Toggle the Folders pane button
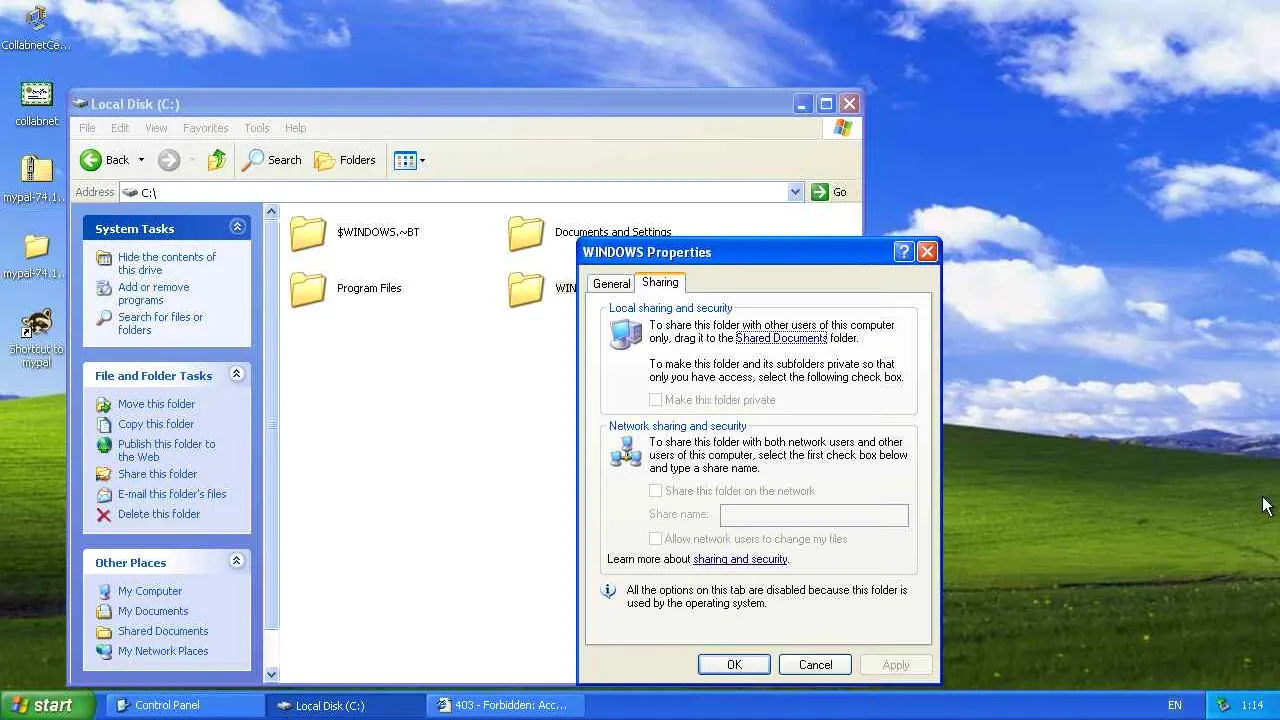 click(345, 160)
